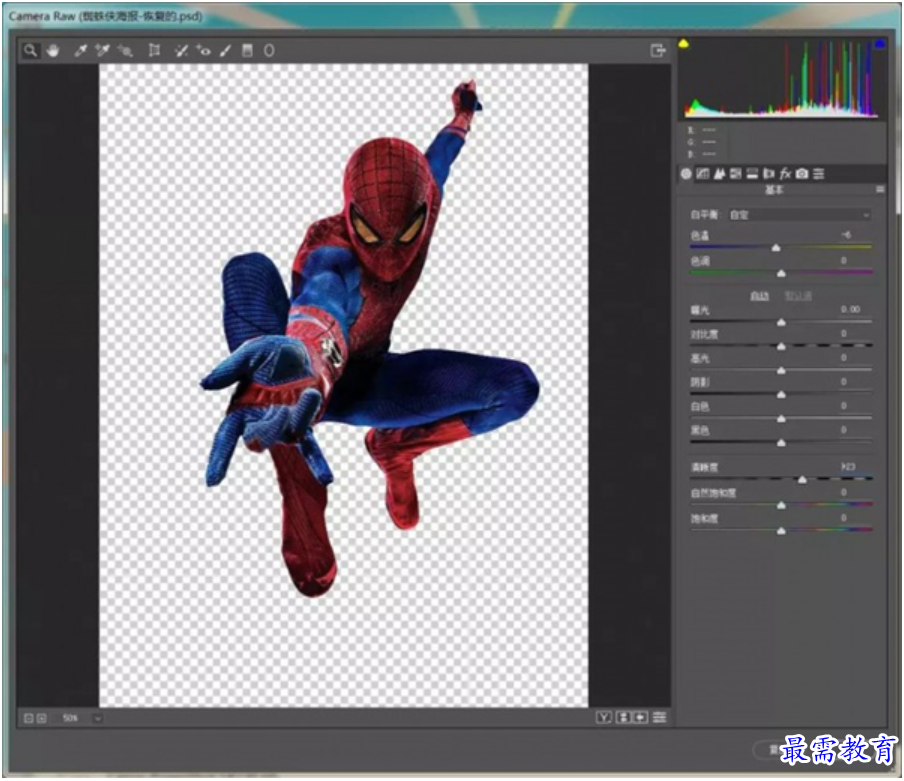Open the Presets panel tab icon
The height and width of the screenshot is (781, 904).
pyautogui.click(x=819, y=173)
